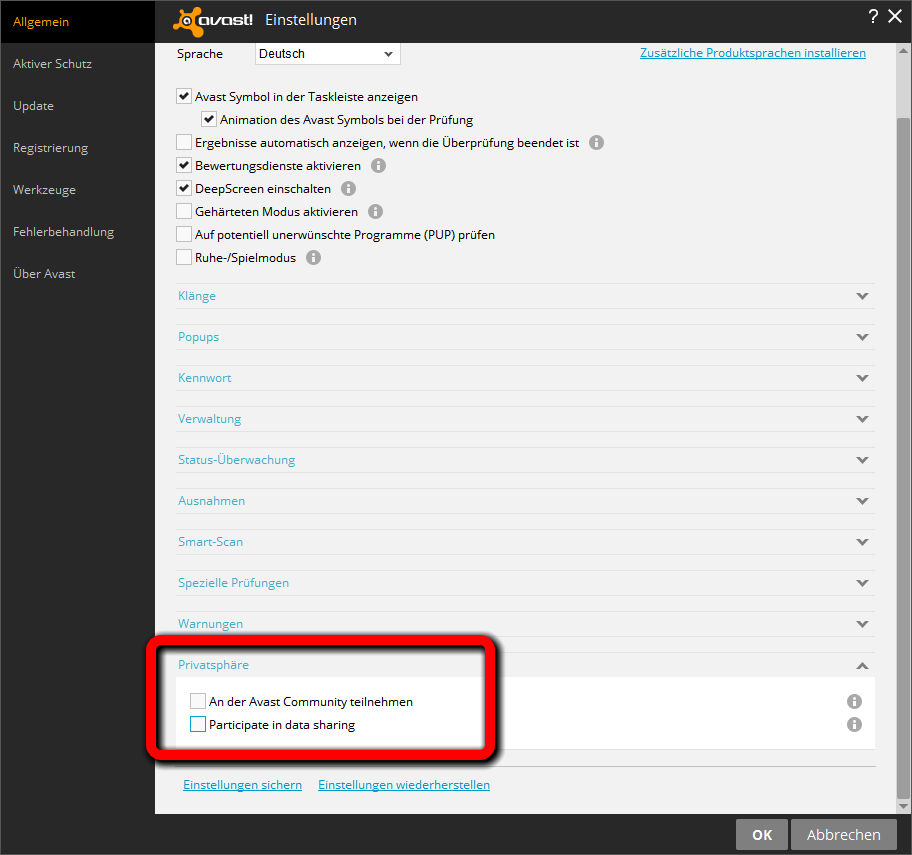Screen dimensions: 912x855
Task: Expand the Ausnahmen section
Action: 525,501
